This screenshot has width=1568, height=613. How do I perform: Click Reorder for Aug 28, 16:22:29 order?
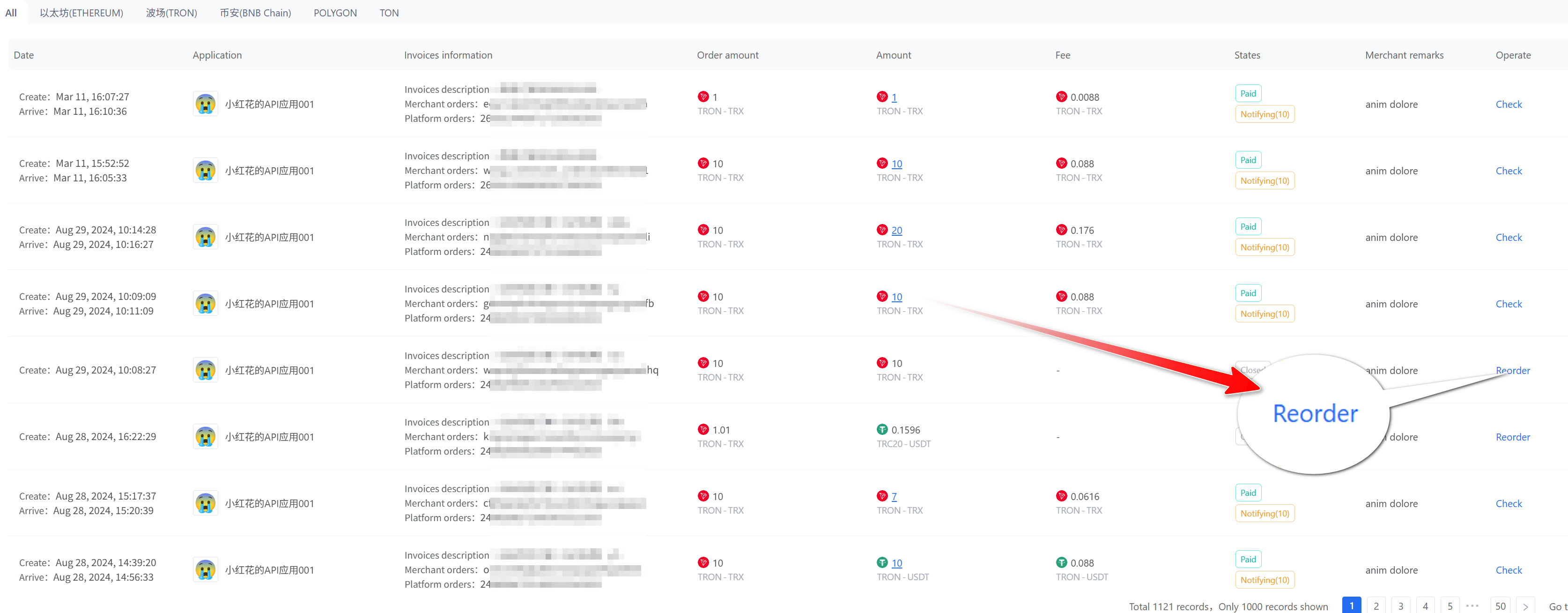1513,437
